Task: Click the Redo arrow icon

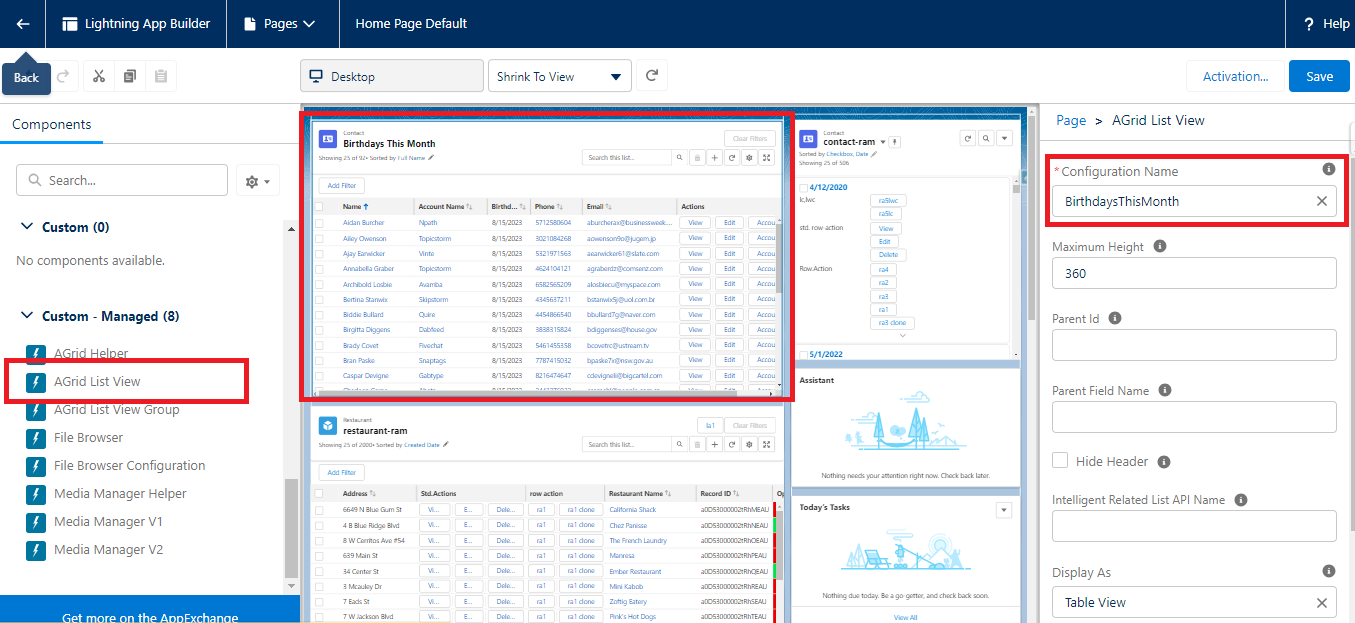Action: coord(65,76)
